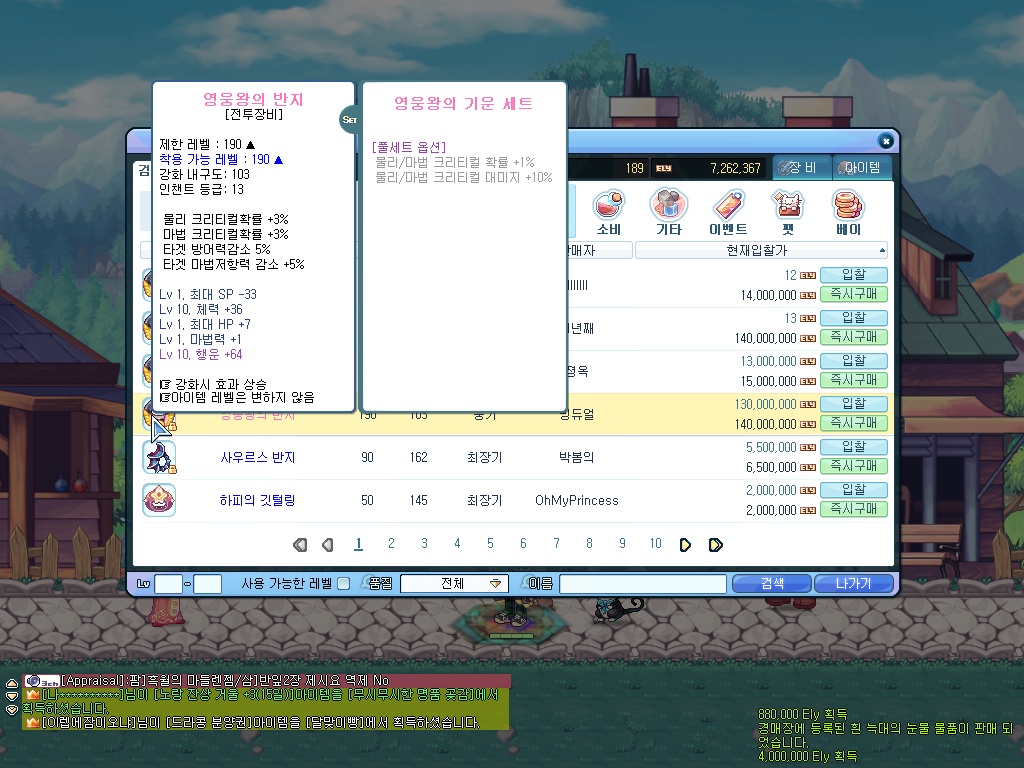Click the 사우르스 반지 item icon

pos(159,457)
